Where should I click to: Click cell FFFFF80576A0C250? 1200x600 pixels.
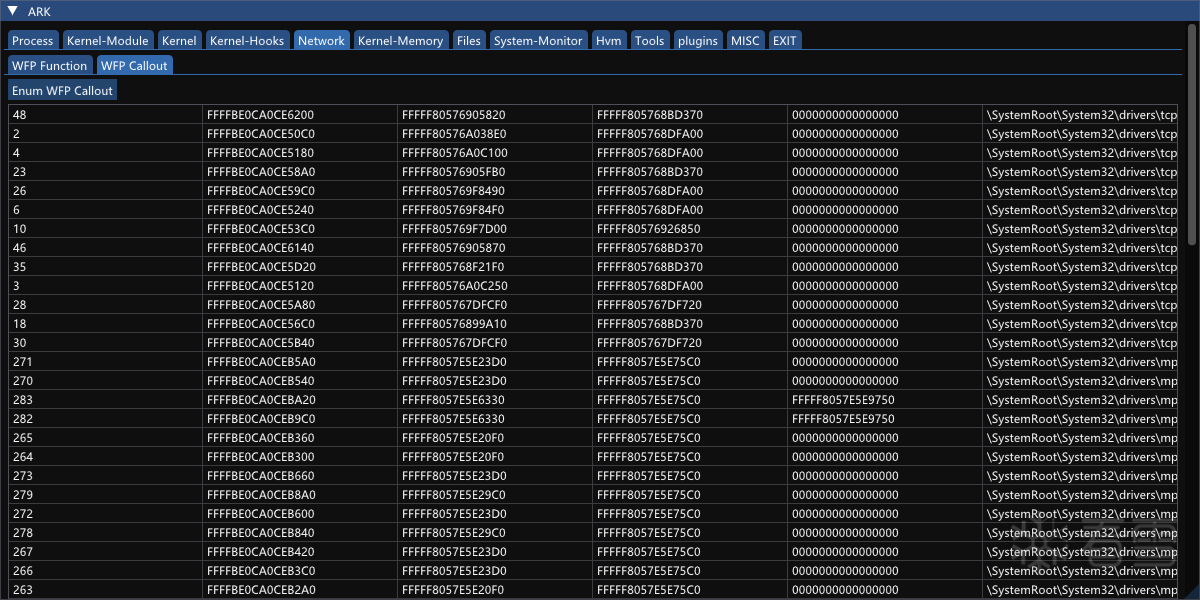pyautogui.click(x=495, y=286)
